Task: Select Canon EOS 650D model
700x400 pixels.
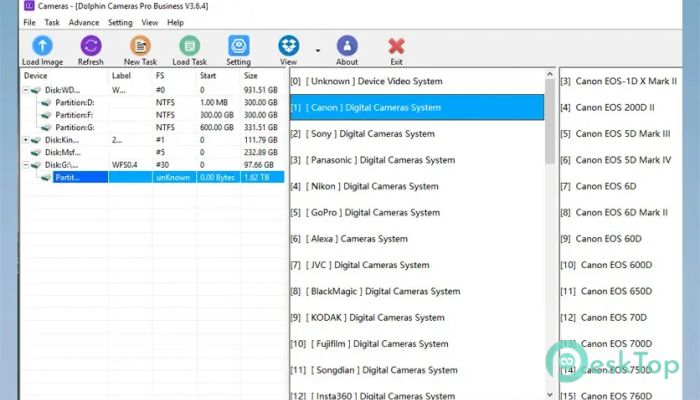Action: [621, 292]
